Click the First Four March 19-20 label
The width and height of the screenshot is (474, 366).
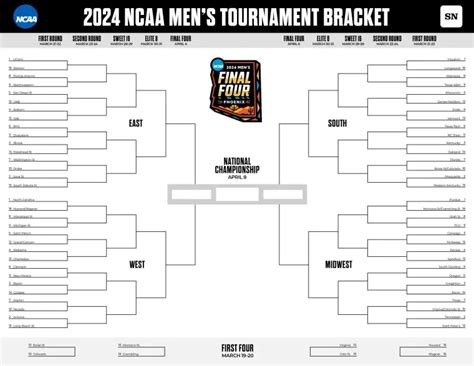coord(237,351)
